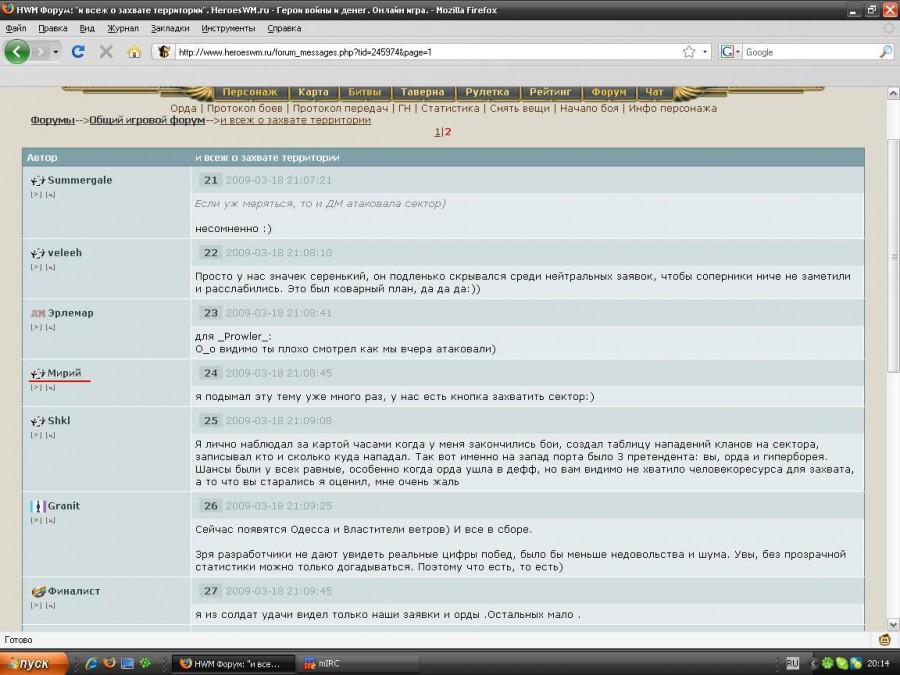Open the Закладки menu
Viewport: 900px width, 675px height.
[169, 29]
